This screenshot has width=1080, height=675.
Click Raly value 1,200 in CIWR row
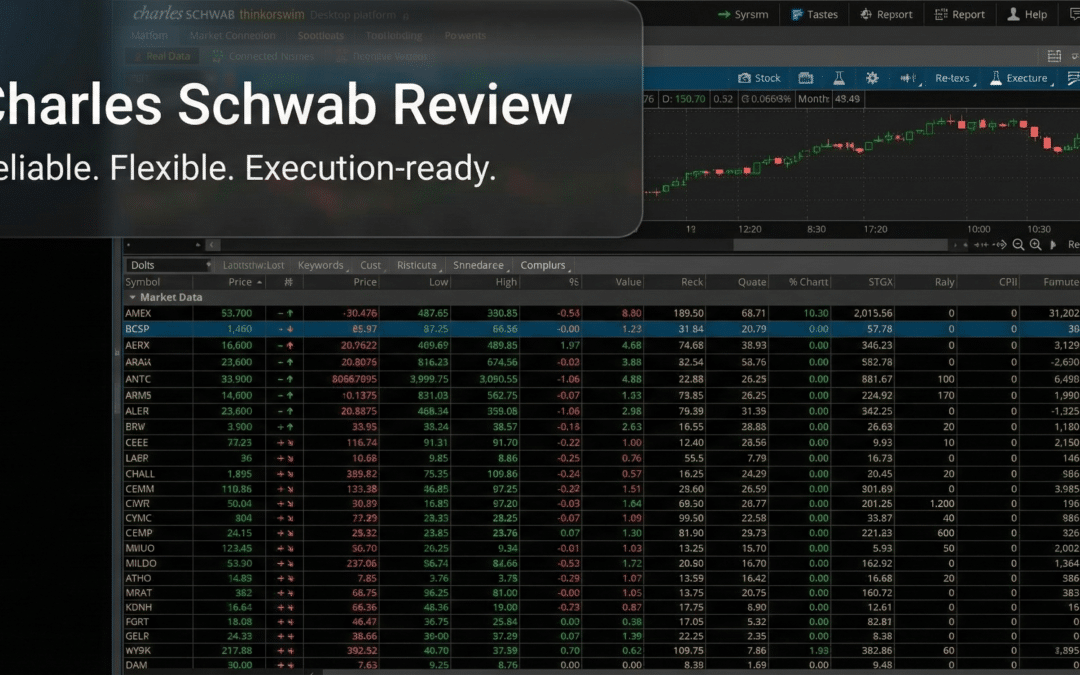(x=942, y=503)
